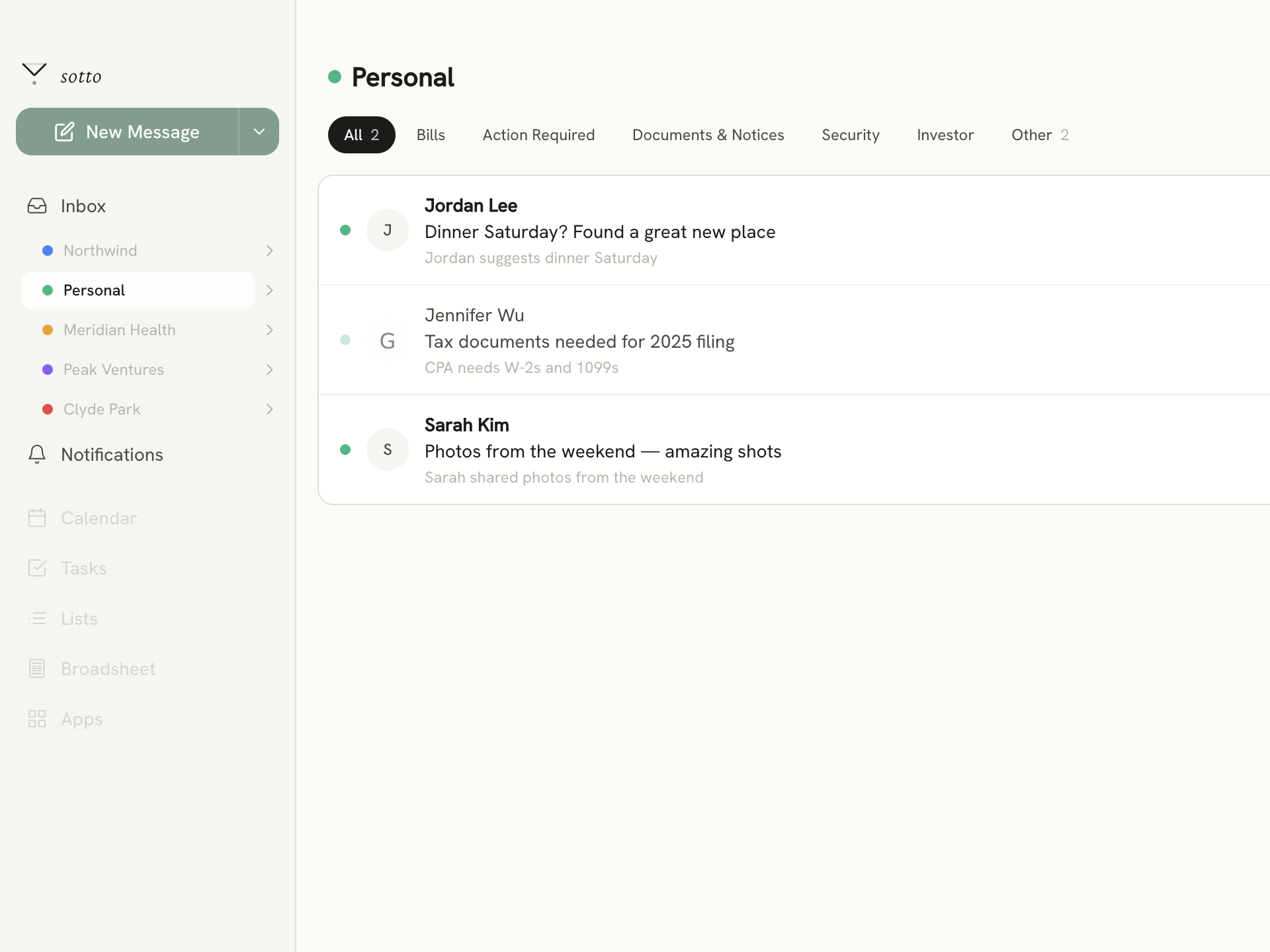Screen dimensions: 1270x952
Task: Expand the Meridian Health chevron
Action: click(x=269, y=330)
